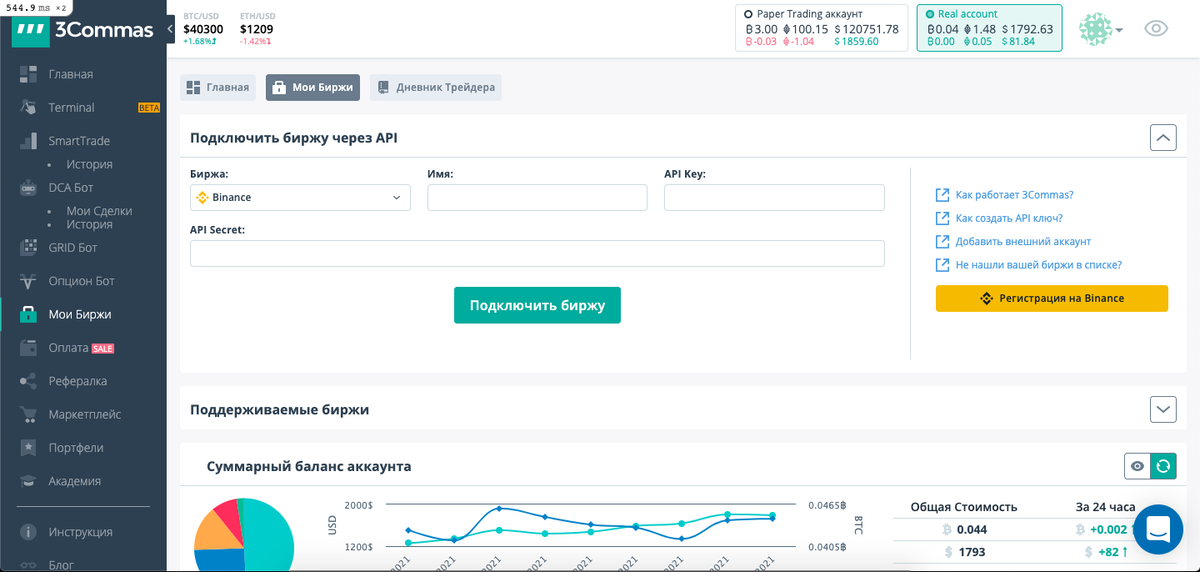
Task: Switch to the Дневник Трейдера tab
Action: [x=435, y=87]
